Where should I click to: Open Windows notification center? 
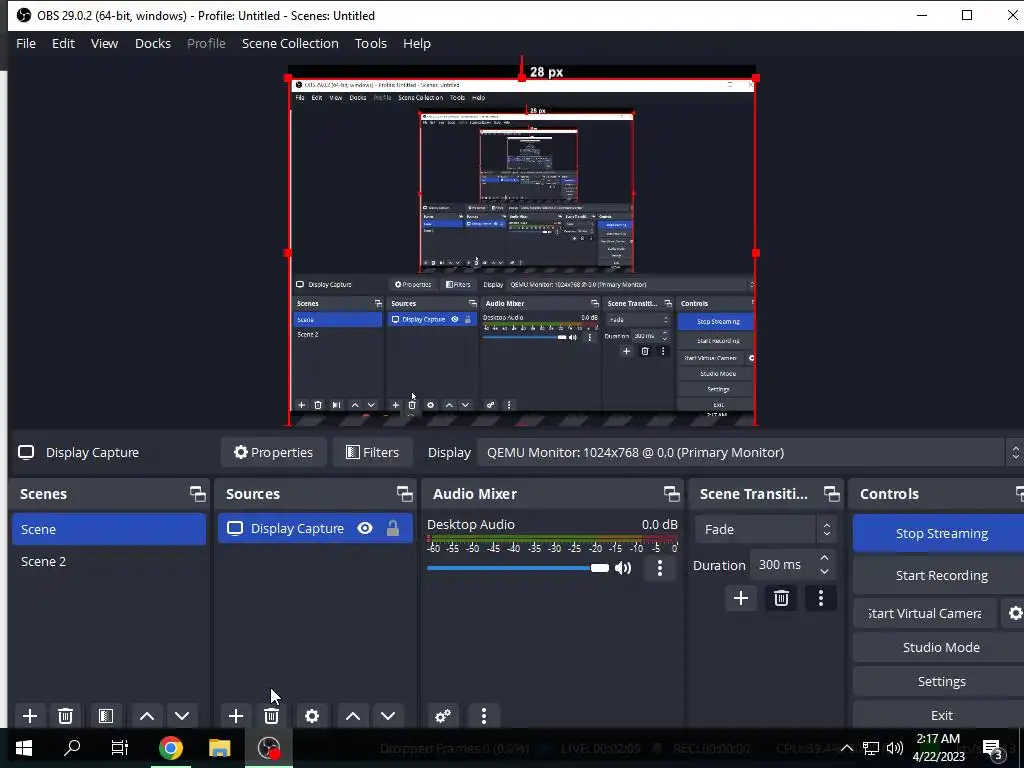pos(992,748)
